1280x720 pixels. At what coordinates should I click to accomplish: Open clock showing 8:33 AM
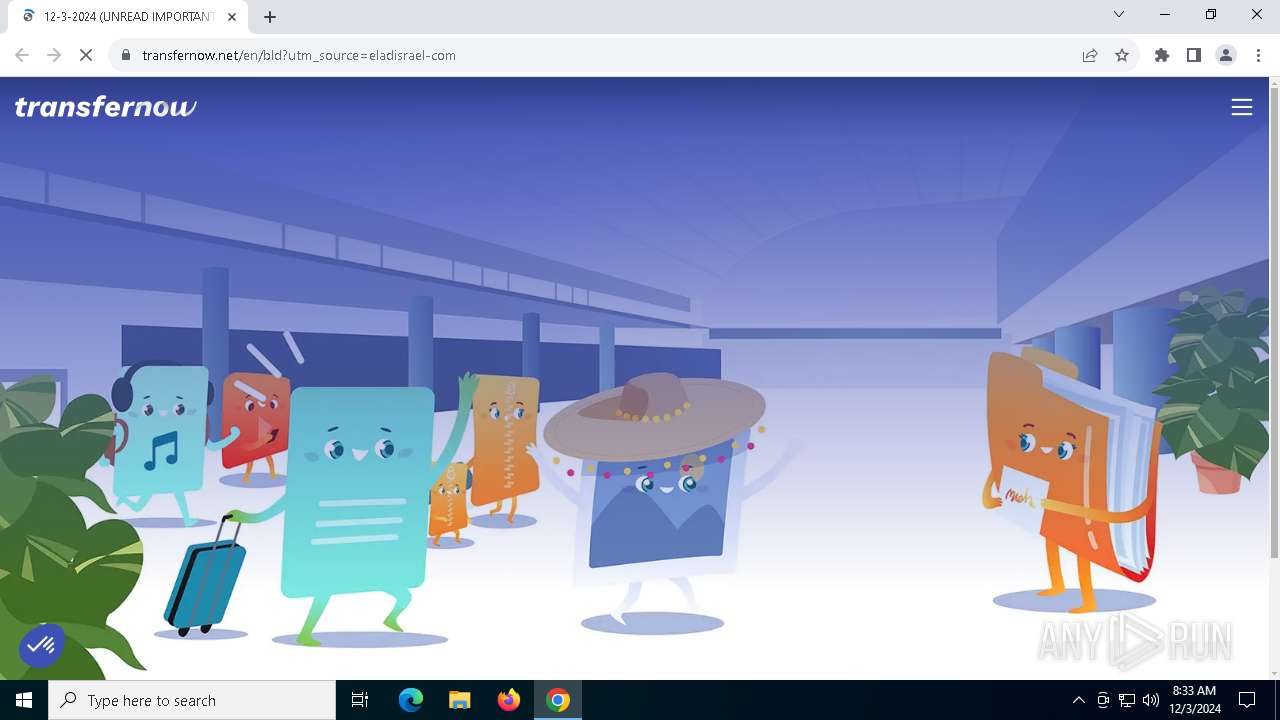(x=1195, y=700)
